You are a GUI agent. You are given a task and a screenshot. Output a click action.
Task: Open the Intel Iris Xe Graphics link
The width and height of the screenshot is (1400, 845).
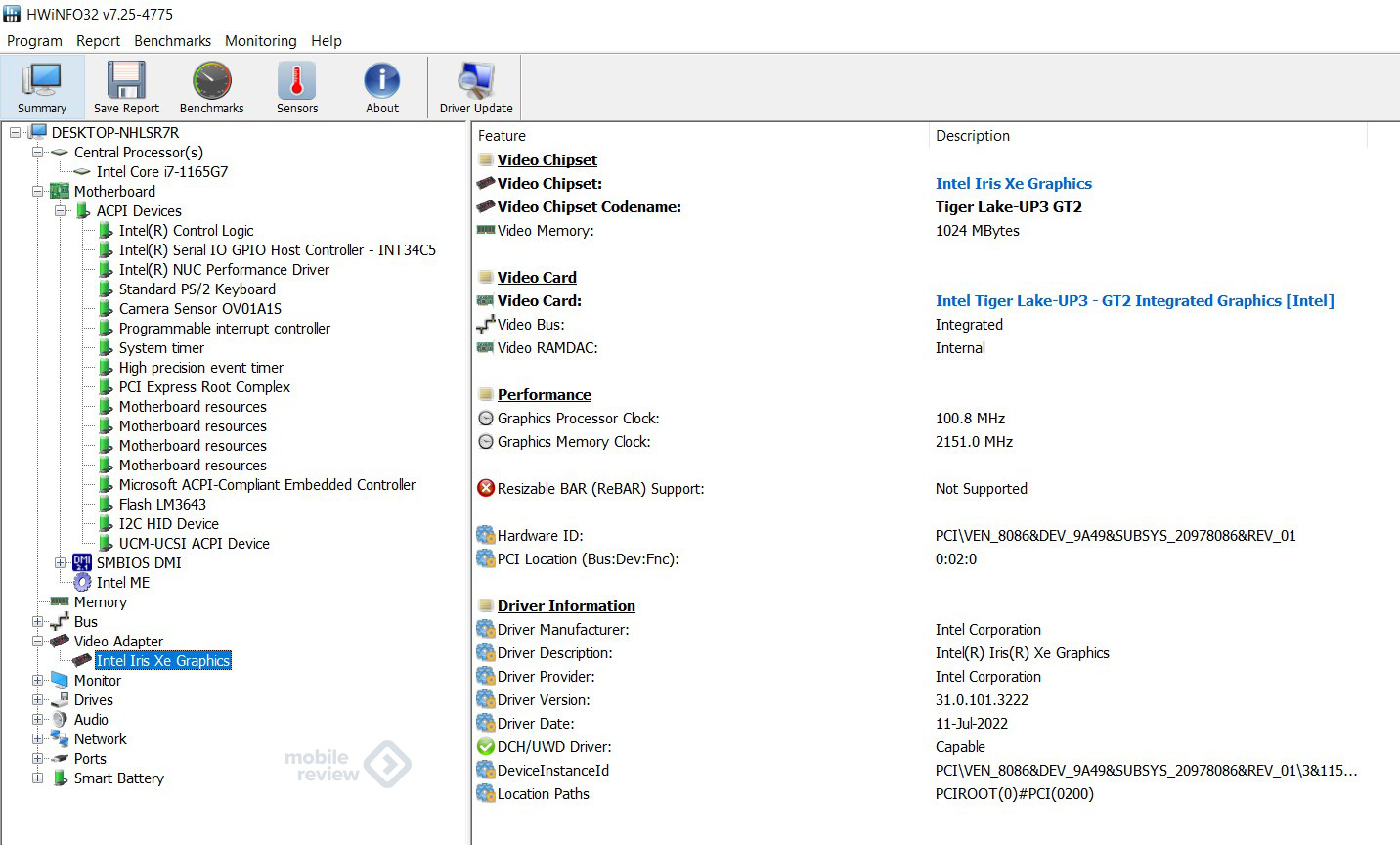pyautogui.click(x=1013, y=183)
